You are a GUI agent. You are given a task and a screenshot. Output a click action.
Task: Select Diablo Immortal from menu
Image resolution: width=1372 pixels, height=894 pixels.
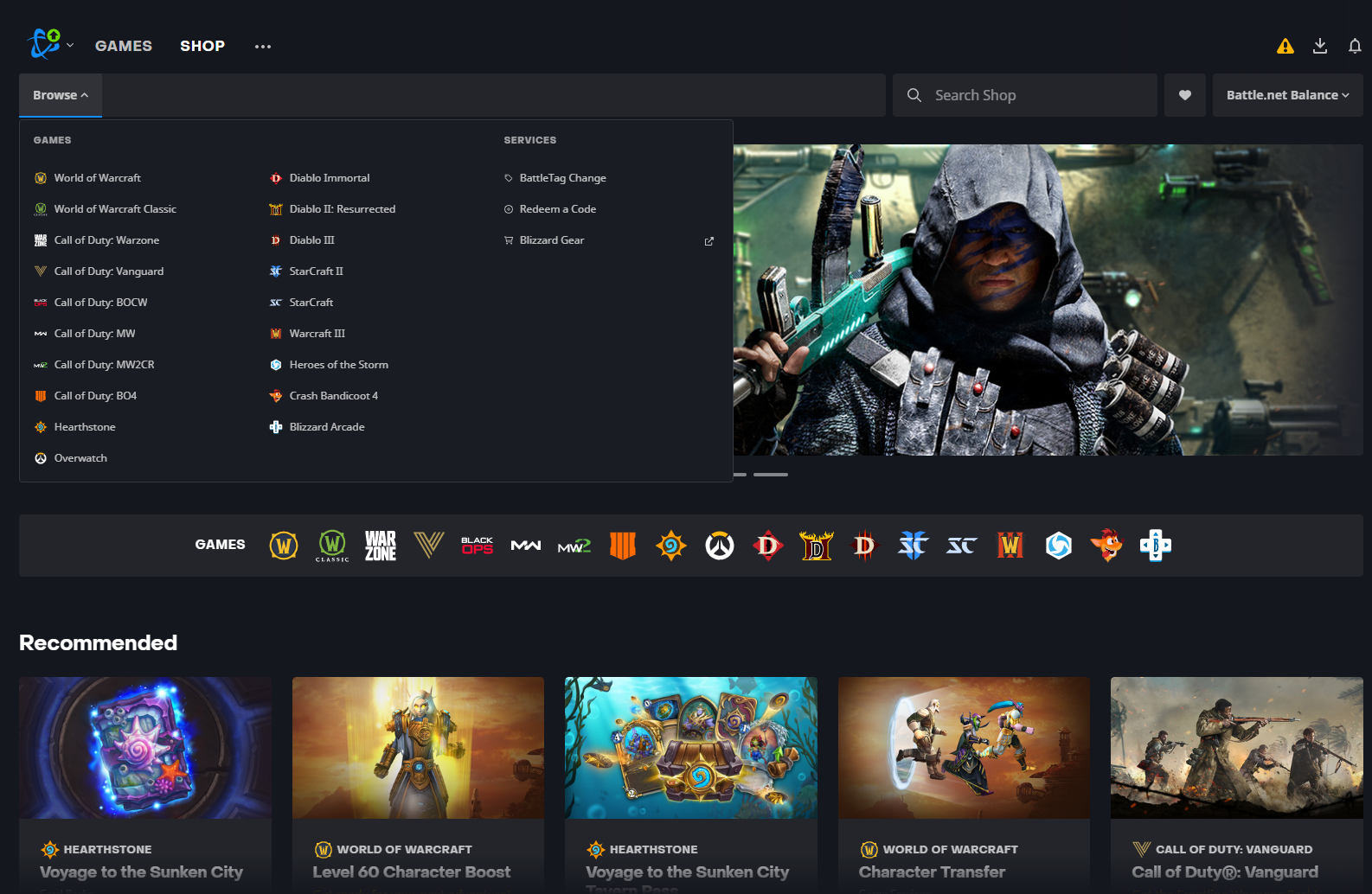tap(319, 178)
